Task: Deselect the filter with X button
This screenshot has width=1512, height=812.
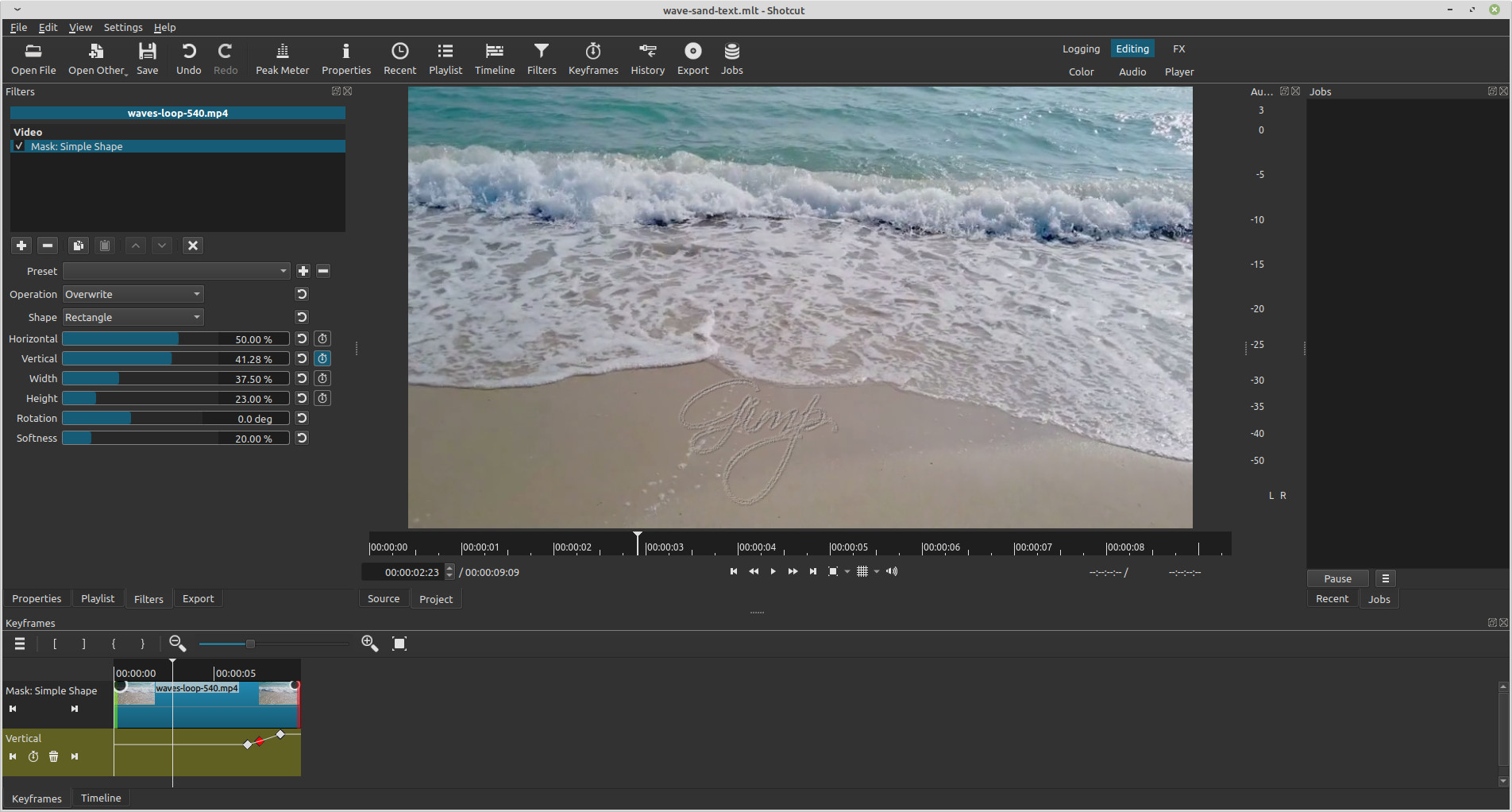Action: tap(192, 246)
